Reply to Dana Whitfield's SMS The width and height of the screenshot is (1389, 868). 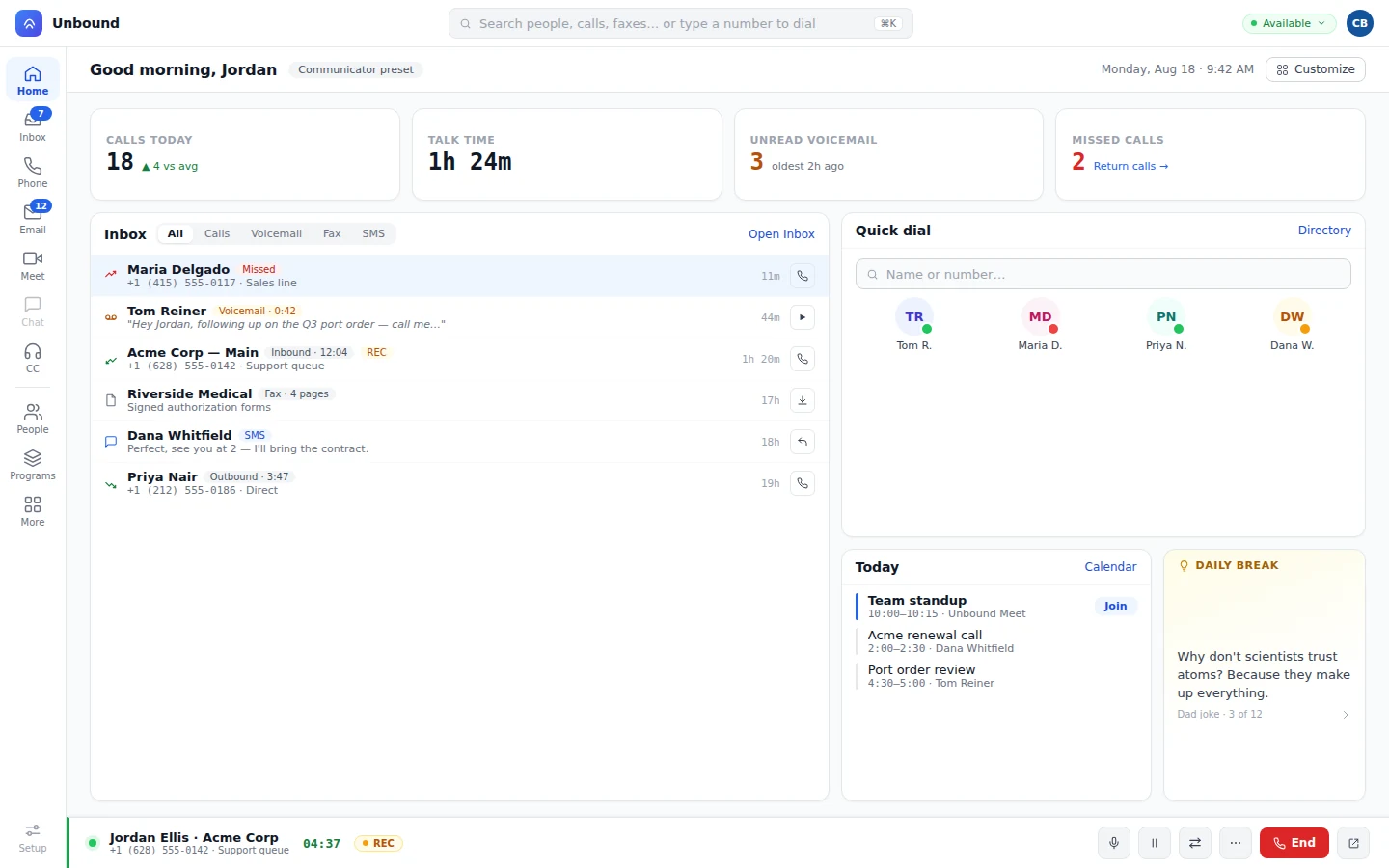803,442
